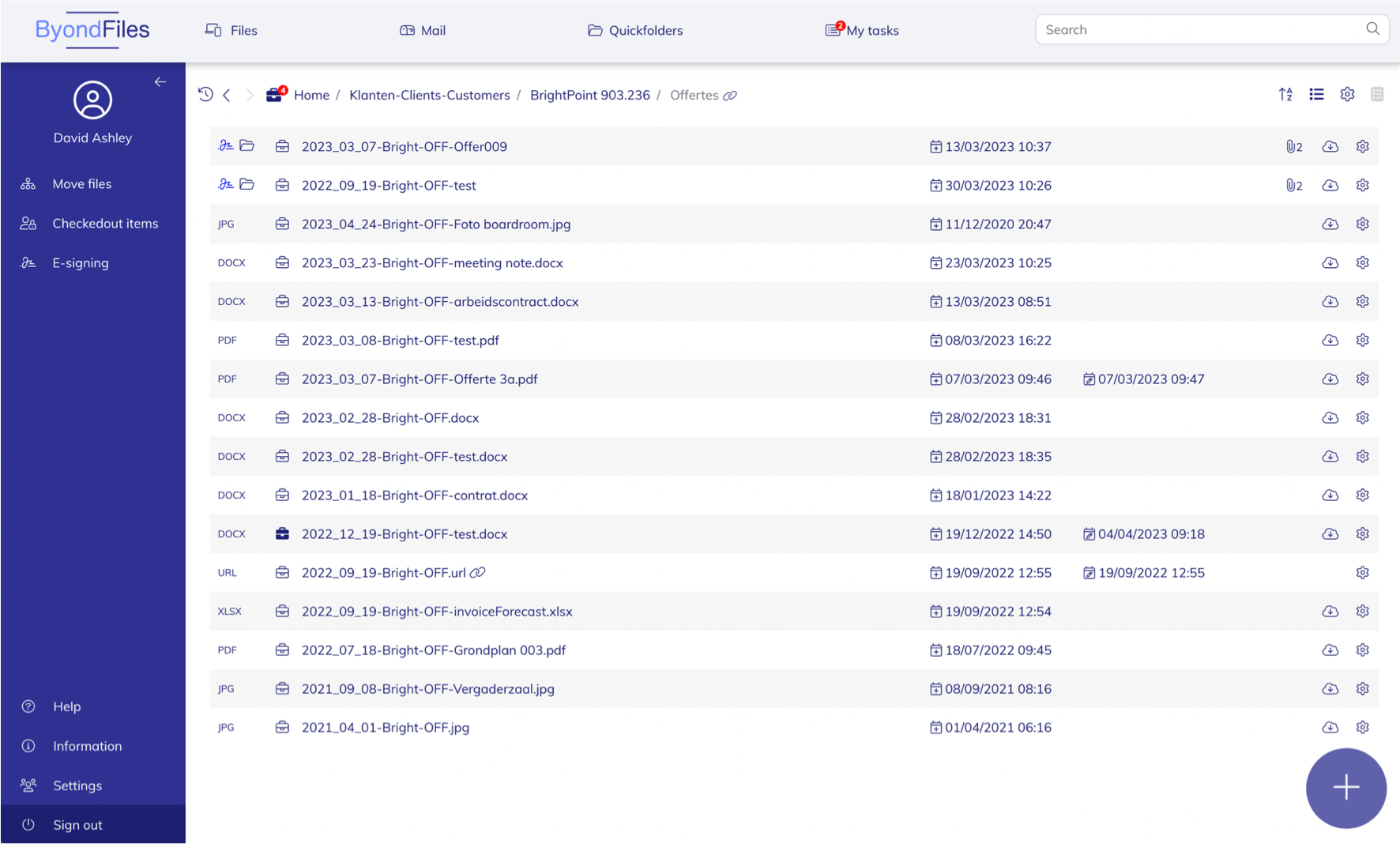Click the add new plus button

[x=1345, y=787]
